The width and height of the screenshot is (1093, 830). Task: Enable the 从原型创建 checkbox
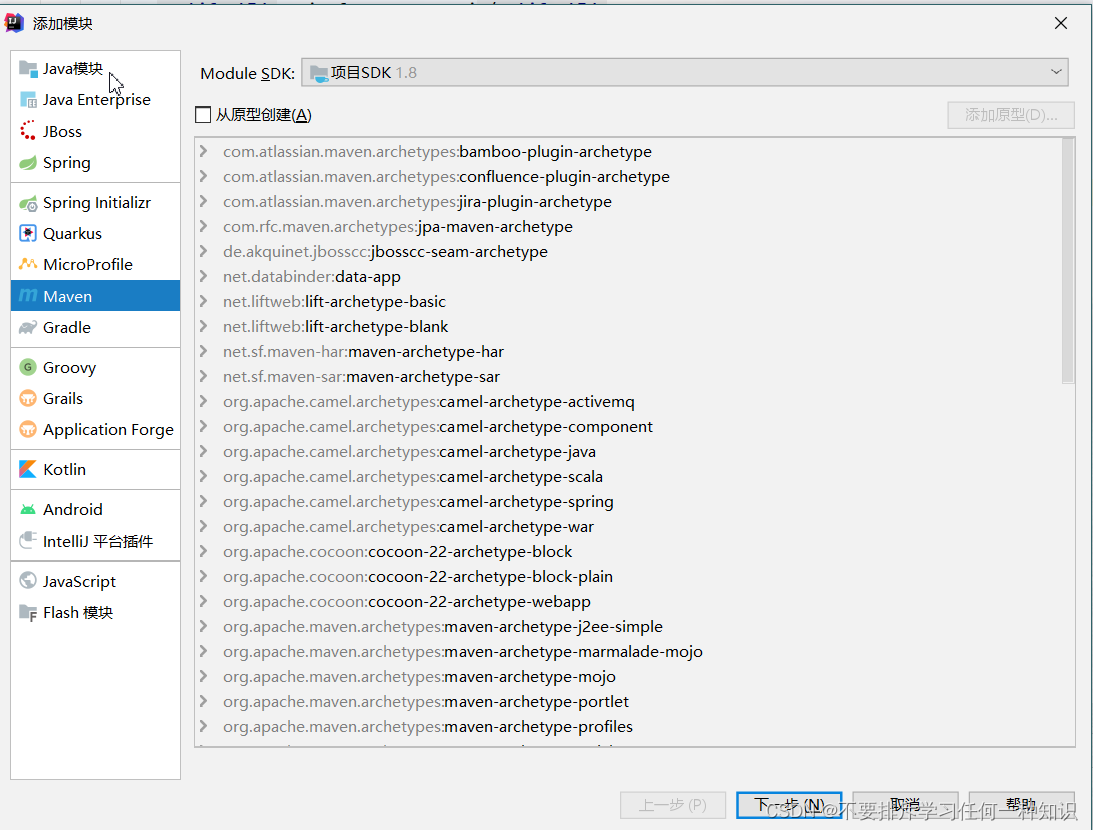click(x=203, y=114)
